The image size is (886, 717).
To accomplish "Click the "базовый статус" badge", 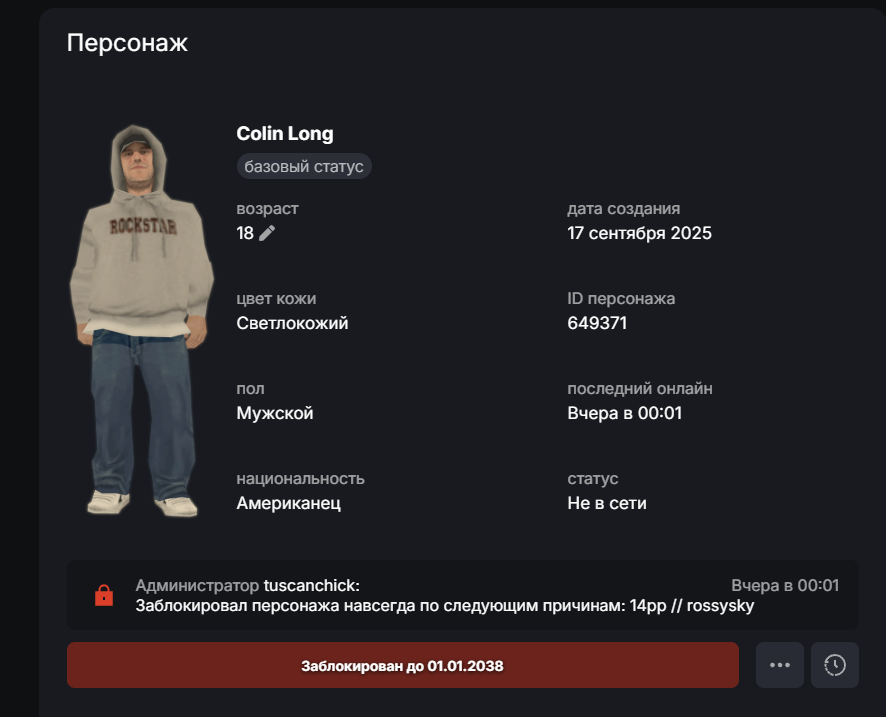I will coord(304,166).
